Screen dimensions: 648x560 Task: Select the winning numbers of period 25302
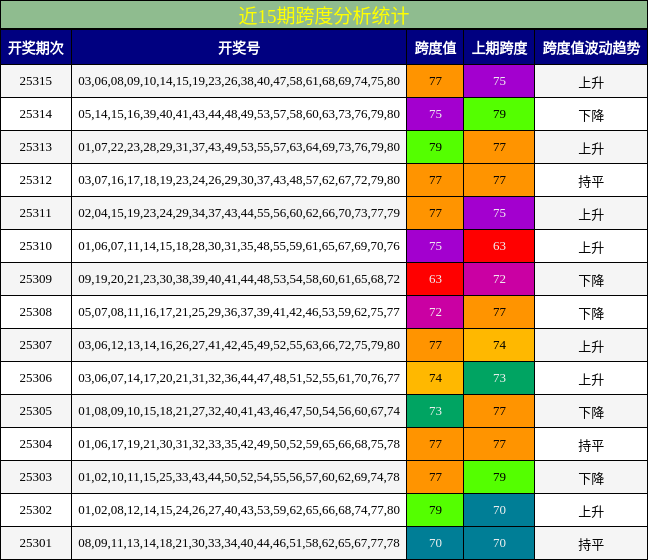pyautogui.click(x=239, y=510)
